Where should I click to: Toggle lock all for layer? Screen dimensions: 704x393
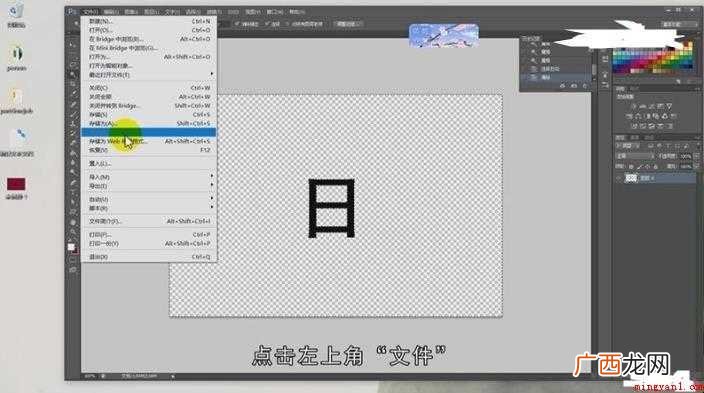click(x=655, y=166)
